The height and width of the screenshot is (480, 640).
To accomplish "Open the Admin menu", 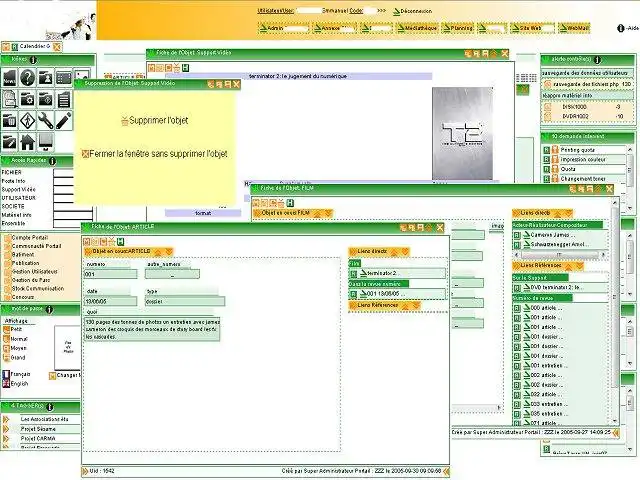I will pos(283,28).
